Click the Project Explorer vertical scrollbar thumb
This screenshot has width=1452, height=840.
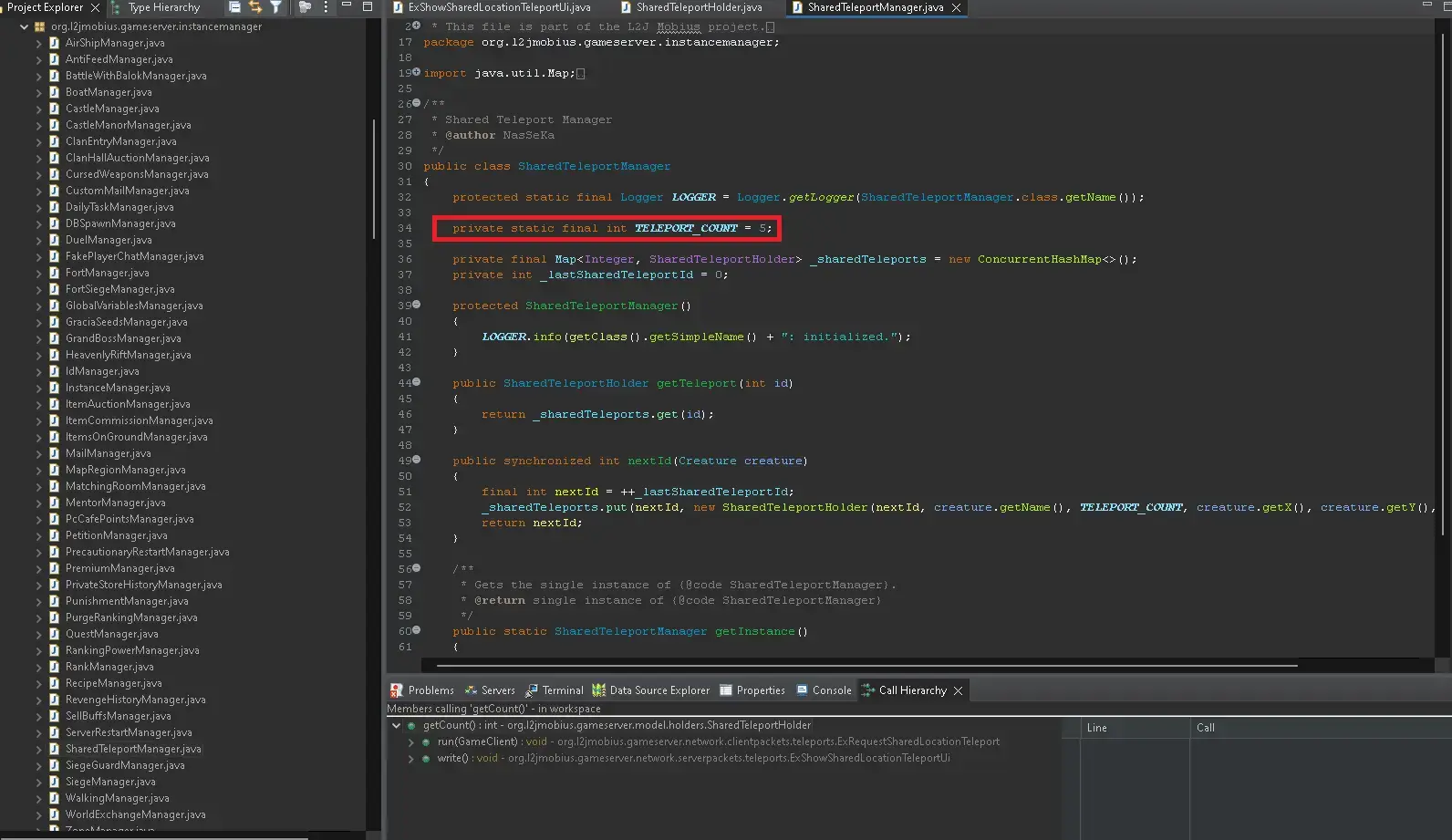pos(373,179)
